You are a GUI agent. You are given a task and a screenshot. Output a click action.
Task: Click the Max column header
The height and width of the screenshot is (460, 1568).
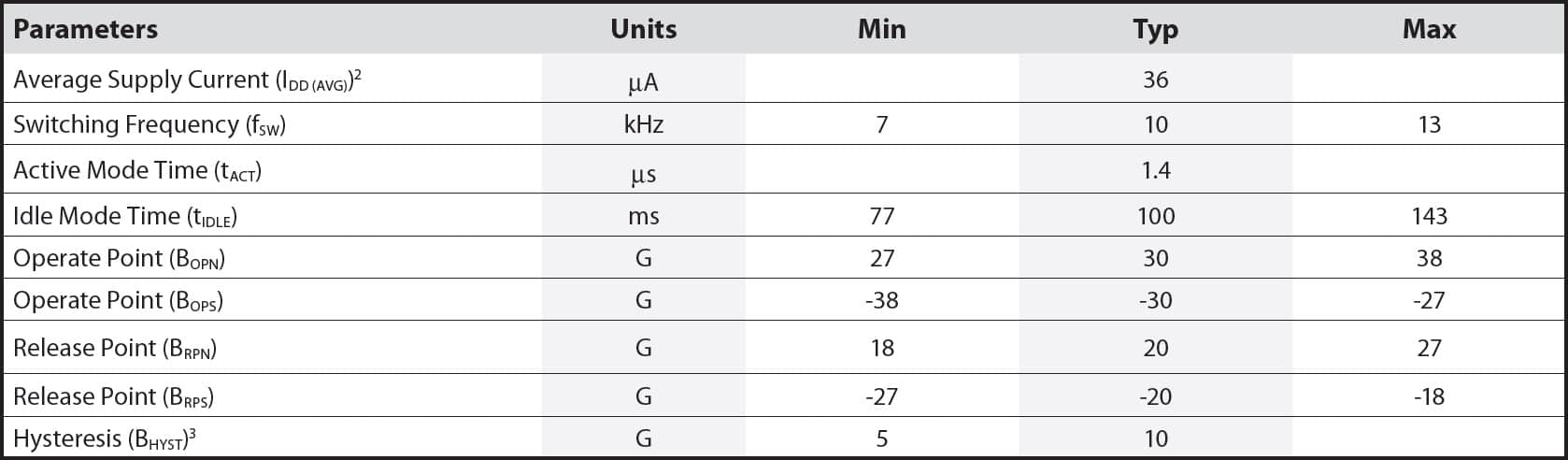(x=1429, y=29)
